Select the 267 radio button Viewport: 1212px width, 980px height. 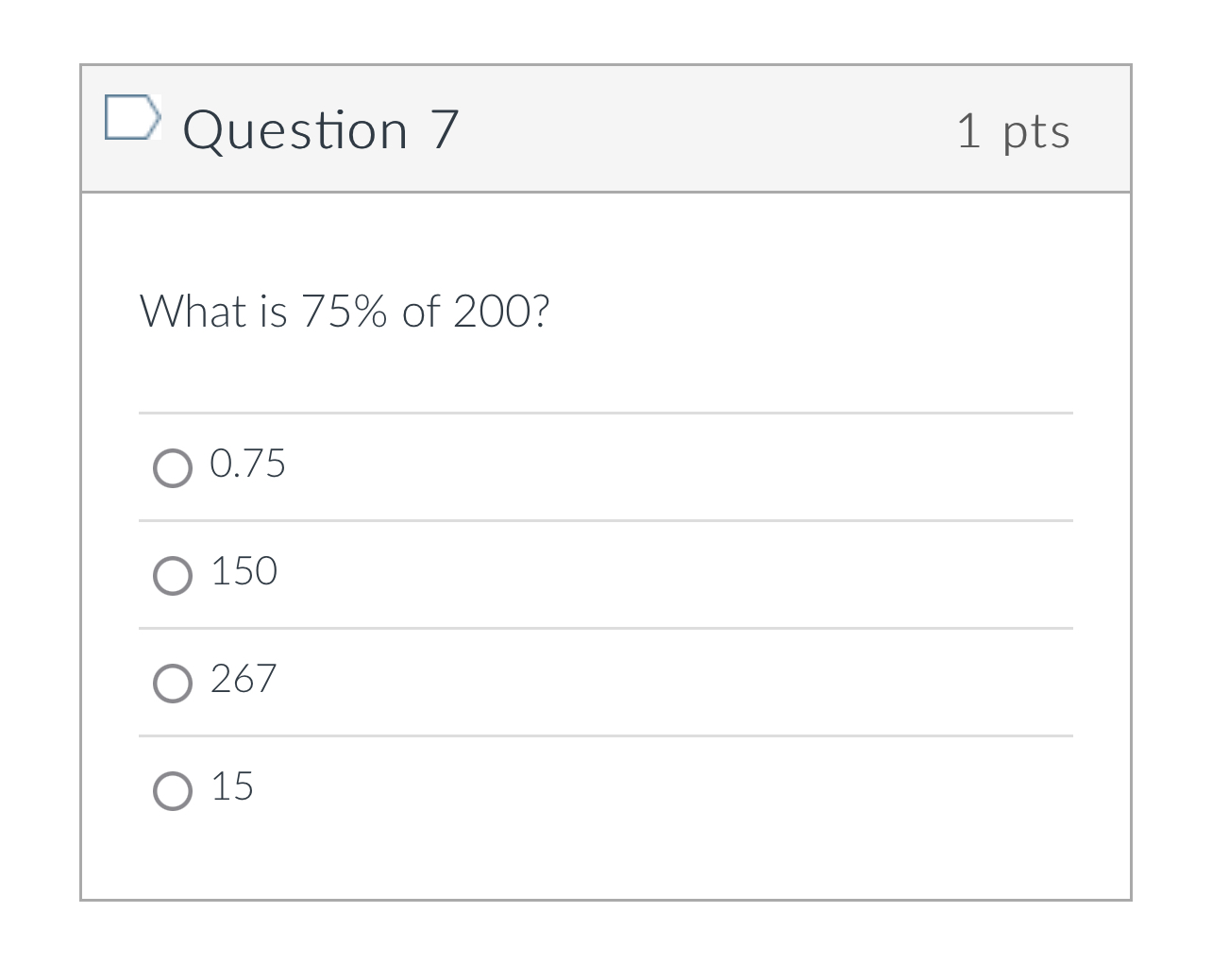pos(173,683)
